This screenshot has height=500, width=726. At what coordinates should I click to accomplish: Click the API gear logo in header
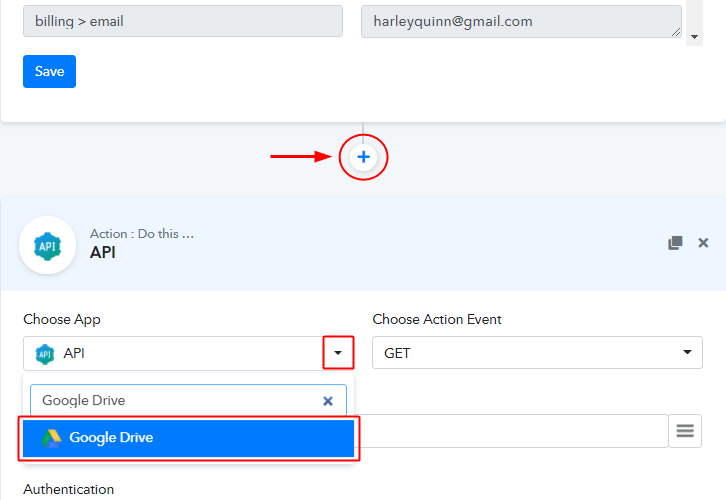(47, 245)
